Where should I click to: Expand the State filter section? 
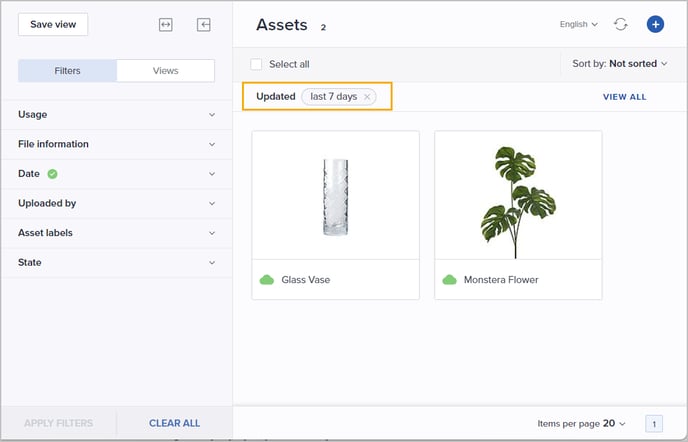tap(117, 262)
